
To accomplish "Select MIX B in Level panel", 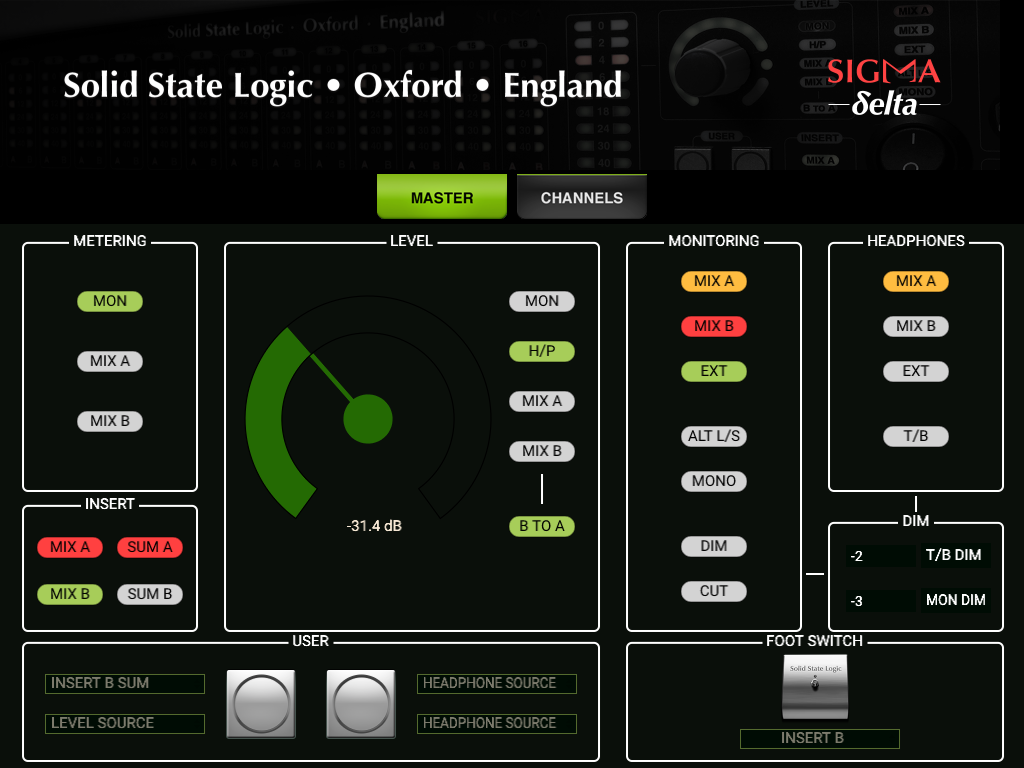I will point(542,451).
